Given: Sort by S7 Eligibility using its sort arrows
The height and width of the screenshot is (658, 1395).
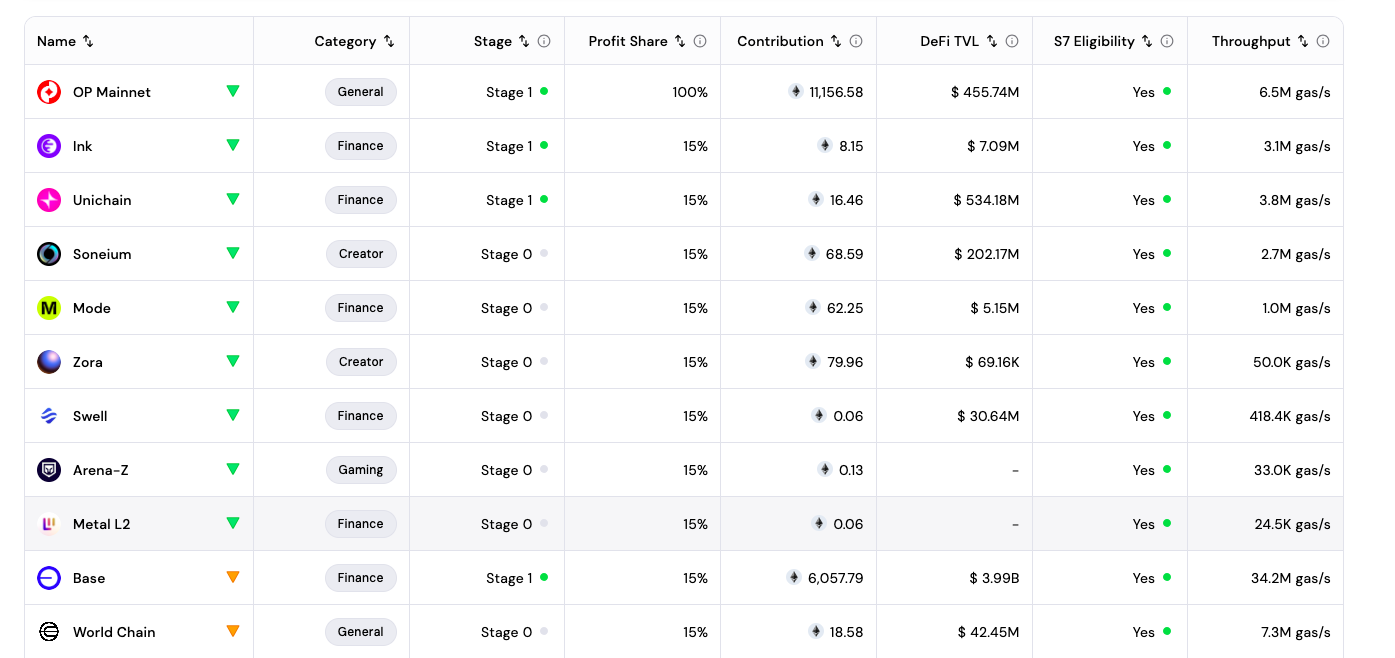Looking at the screenshot, I should click(x=1147, y=41).
